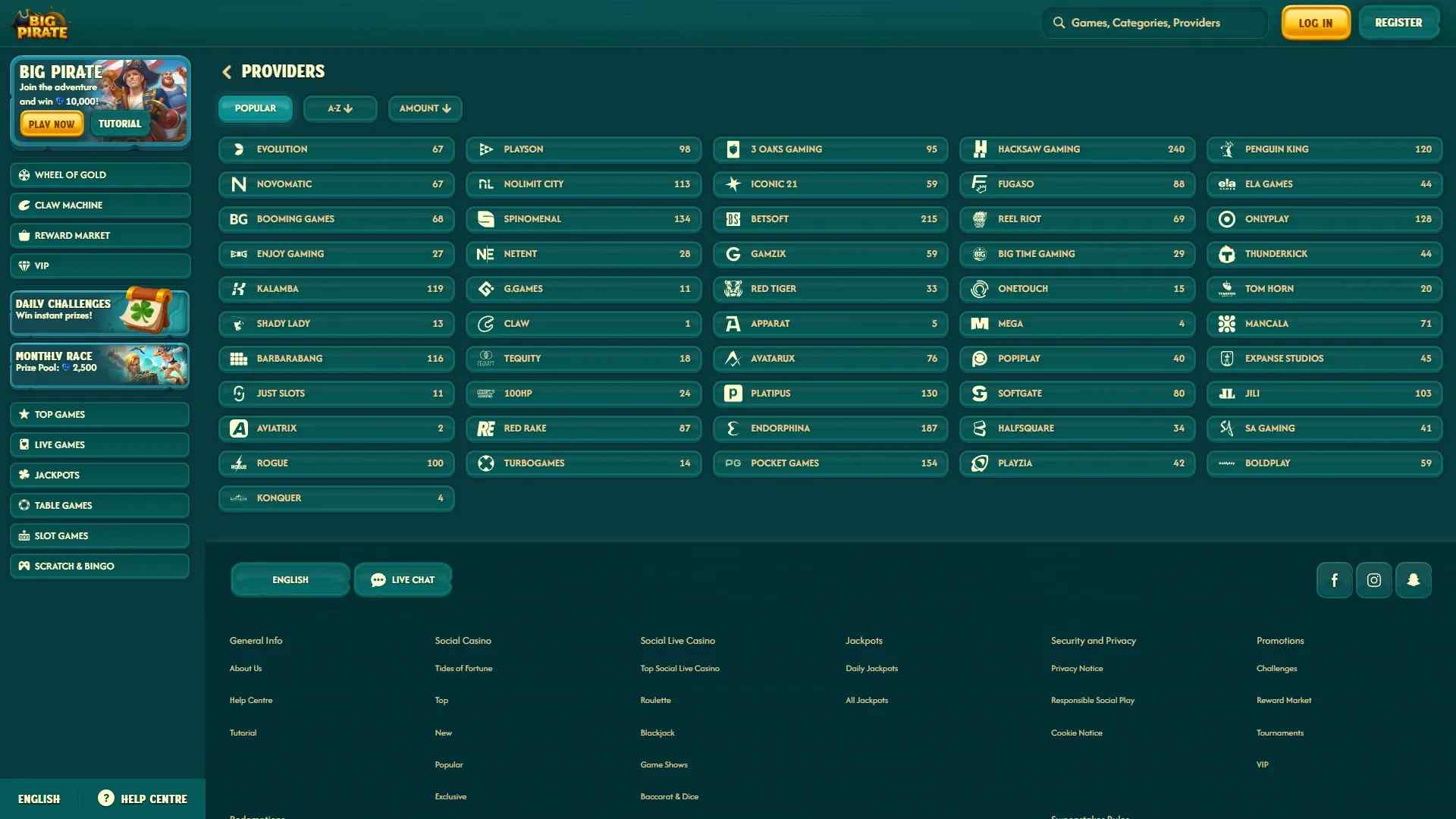
Task: Open Live Games in the sidebar
Action: coord(100,445)
